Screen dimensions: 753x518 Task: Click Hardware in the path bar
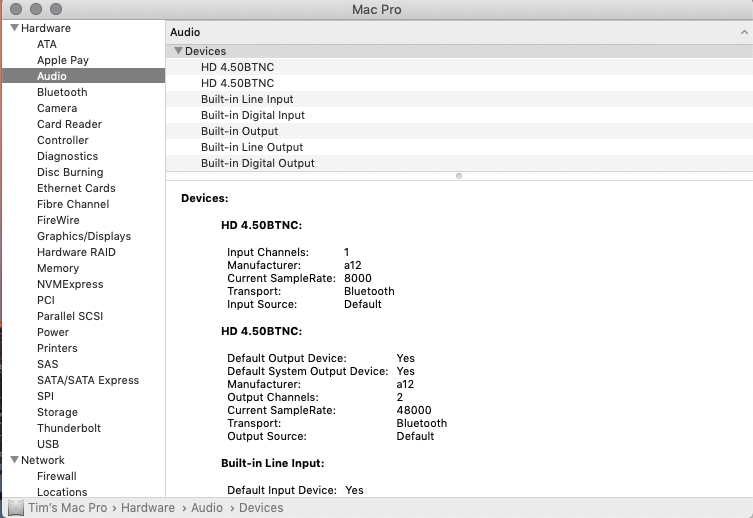point(148,508)
